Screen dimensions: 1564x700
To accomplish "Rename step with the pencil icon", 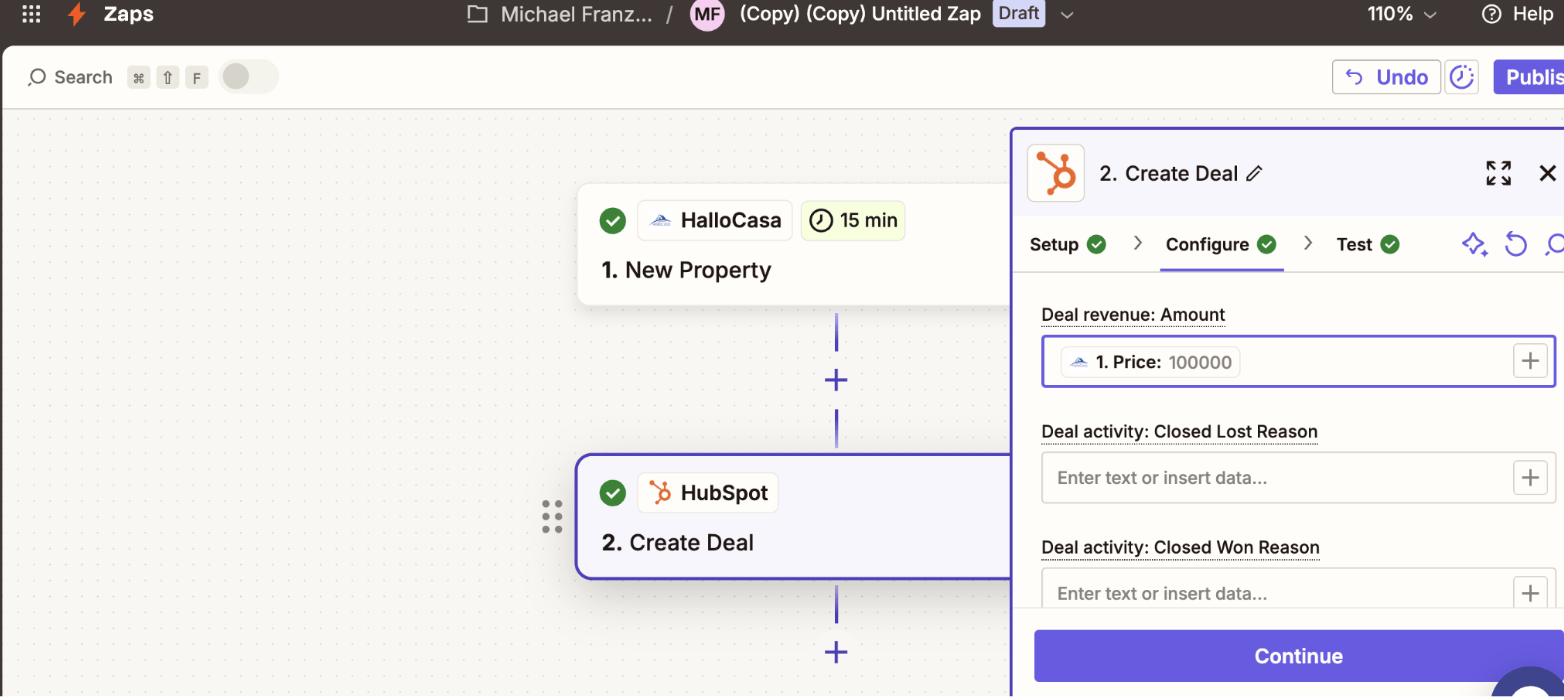I will [x=1254, y=174].
